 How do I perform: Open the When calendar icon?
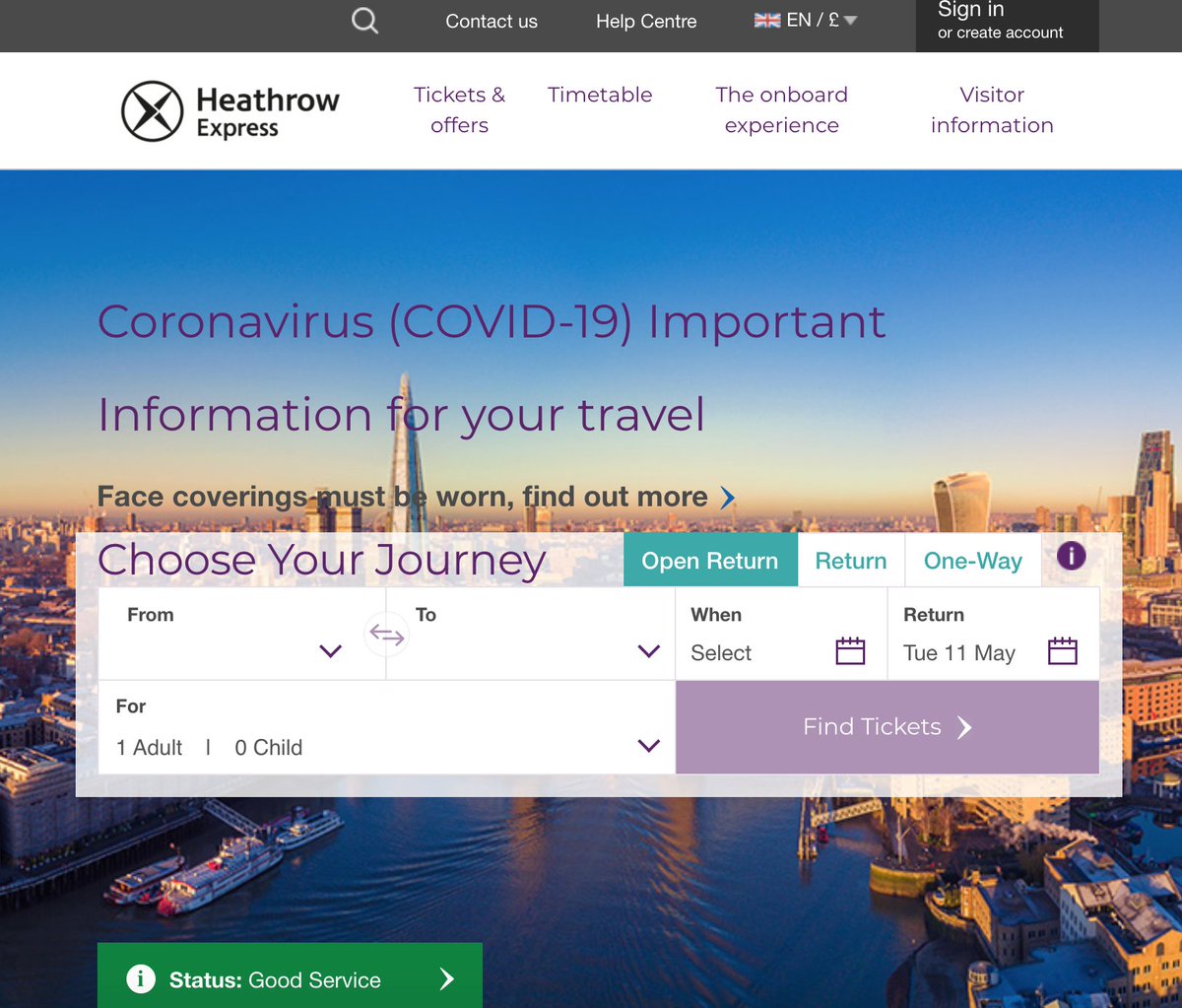850,650
